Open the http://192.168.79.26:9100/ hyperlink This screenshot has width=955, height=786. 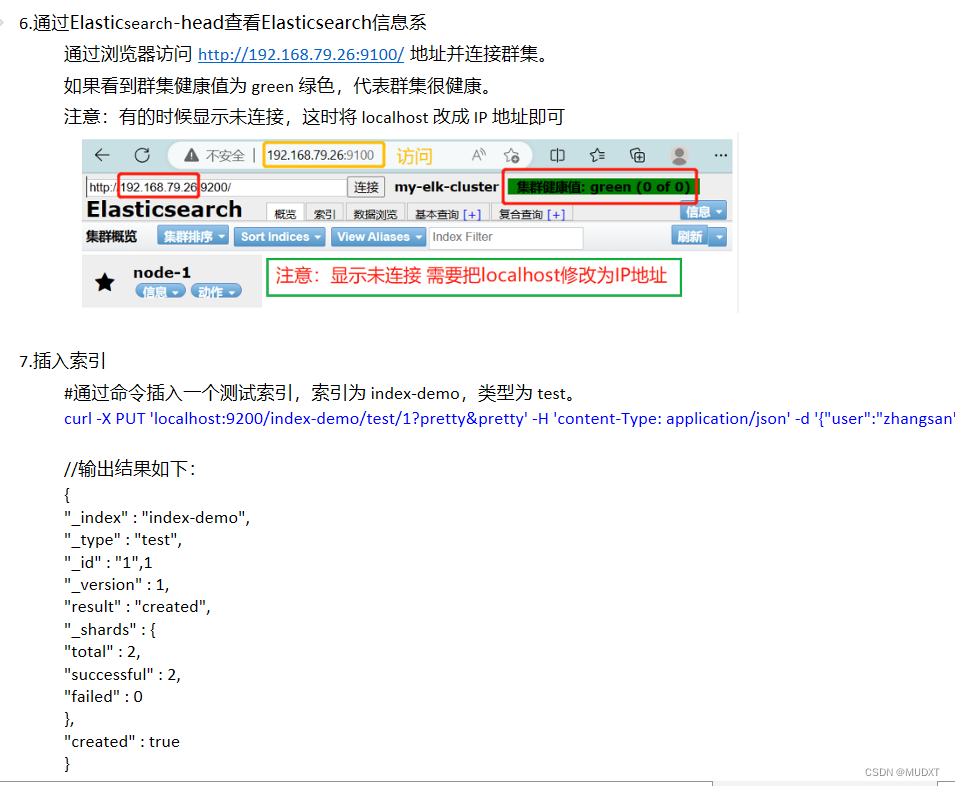click(301, 54)
